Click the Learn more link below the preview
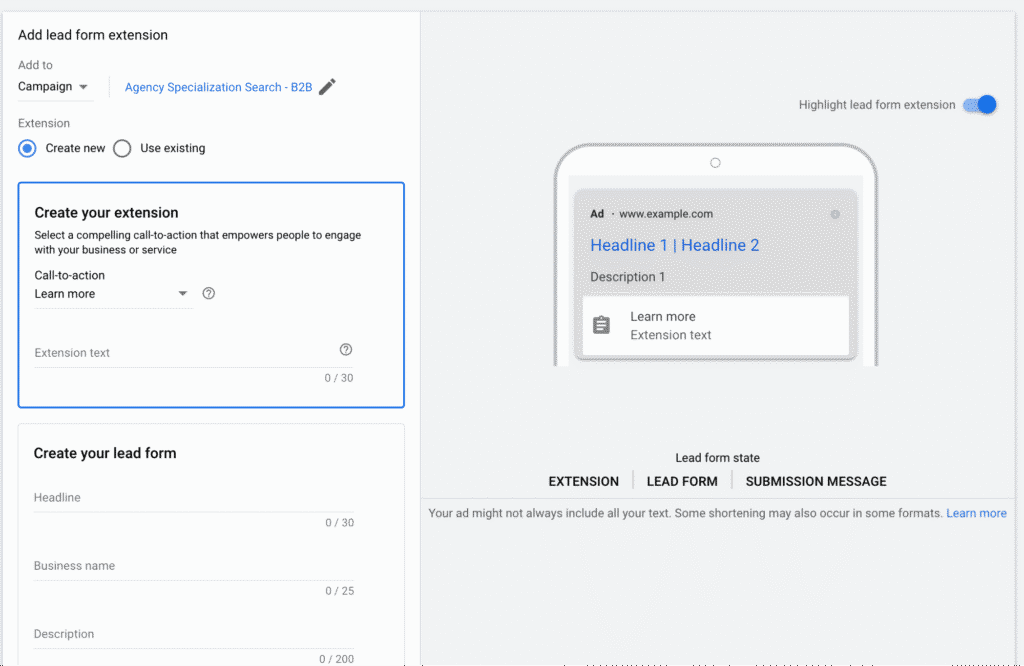The height and width of the screenshot is (666, 1024). coord(976,513)
